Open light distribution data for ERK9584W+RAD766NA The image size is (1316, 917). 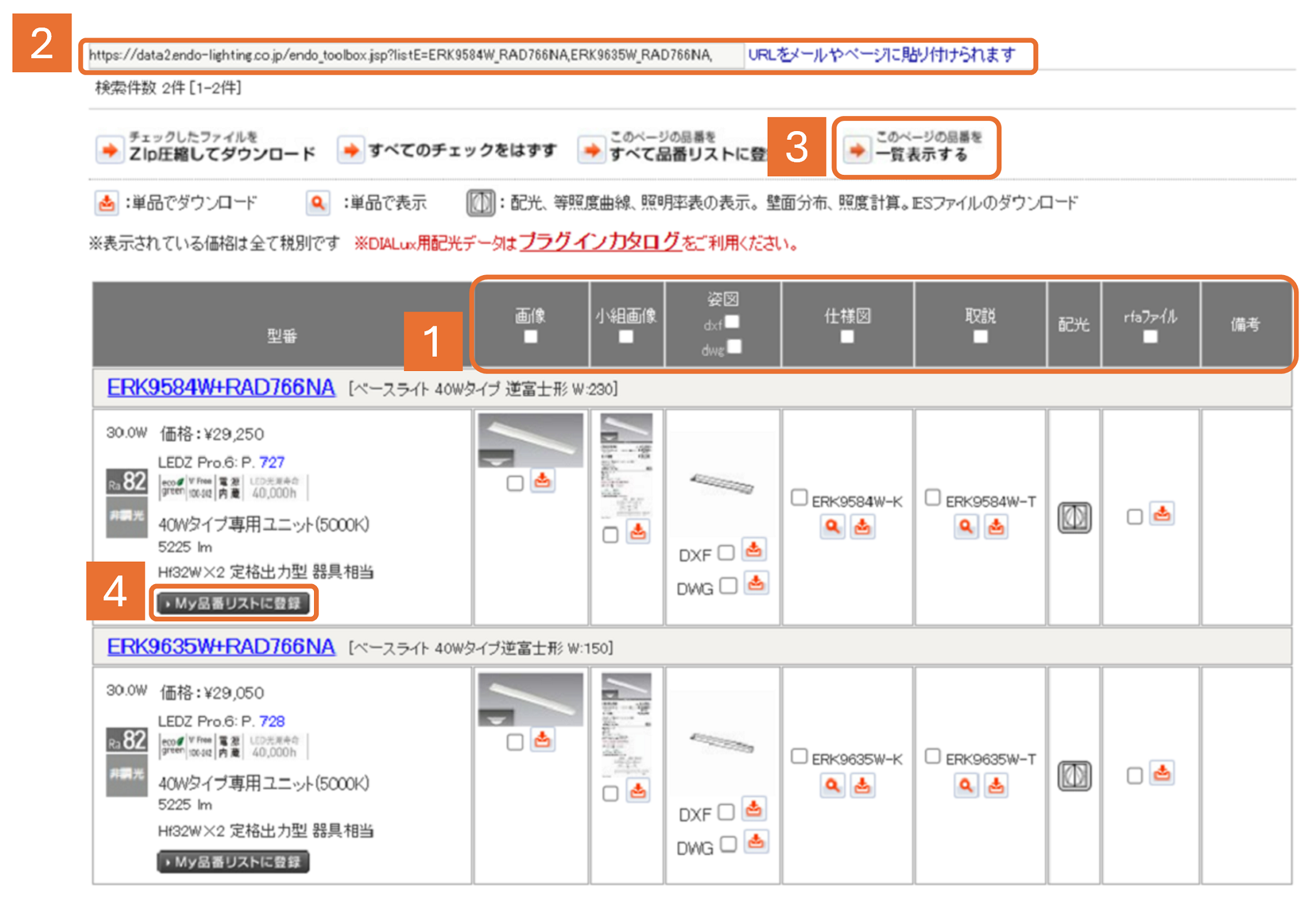point(1074,518)
